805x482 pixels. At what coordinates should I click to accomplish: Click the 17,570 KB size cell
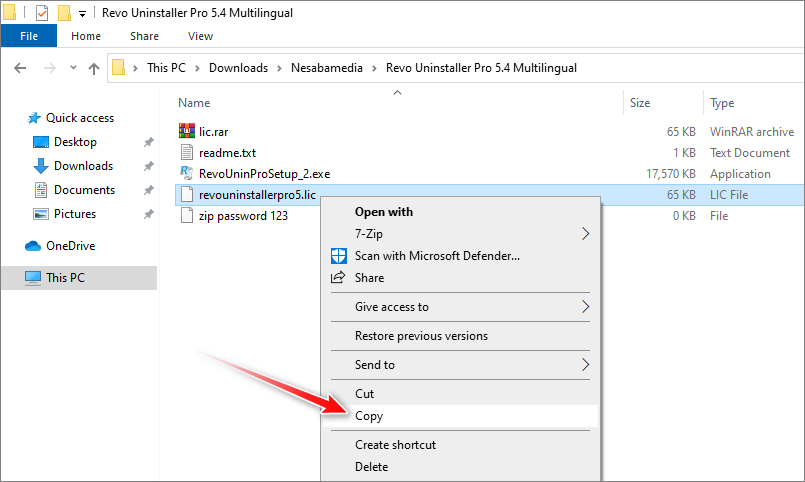tap(670, 174)
